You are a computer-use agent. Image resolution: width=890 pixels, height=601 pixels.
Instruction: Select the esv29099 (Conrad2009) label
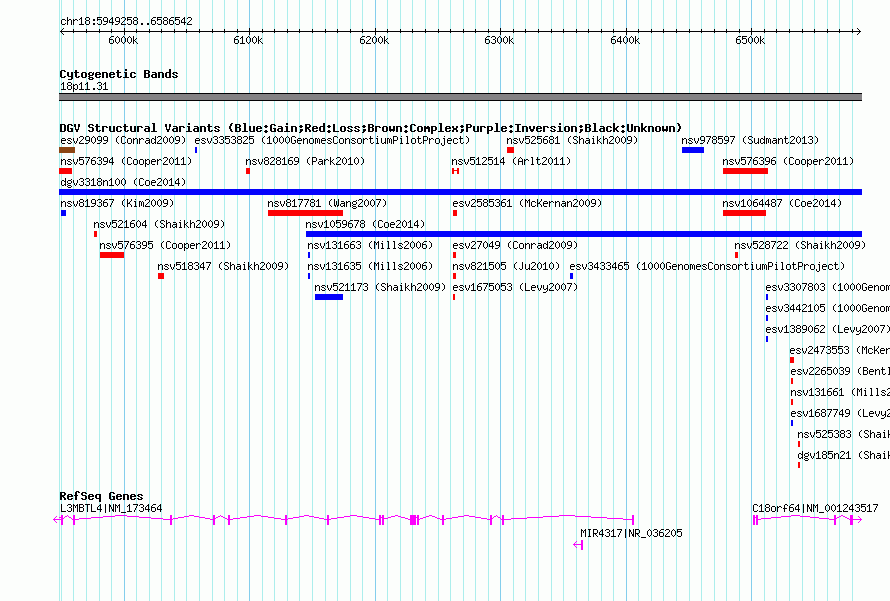point(123,140)
